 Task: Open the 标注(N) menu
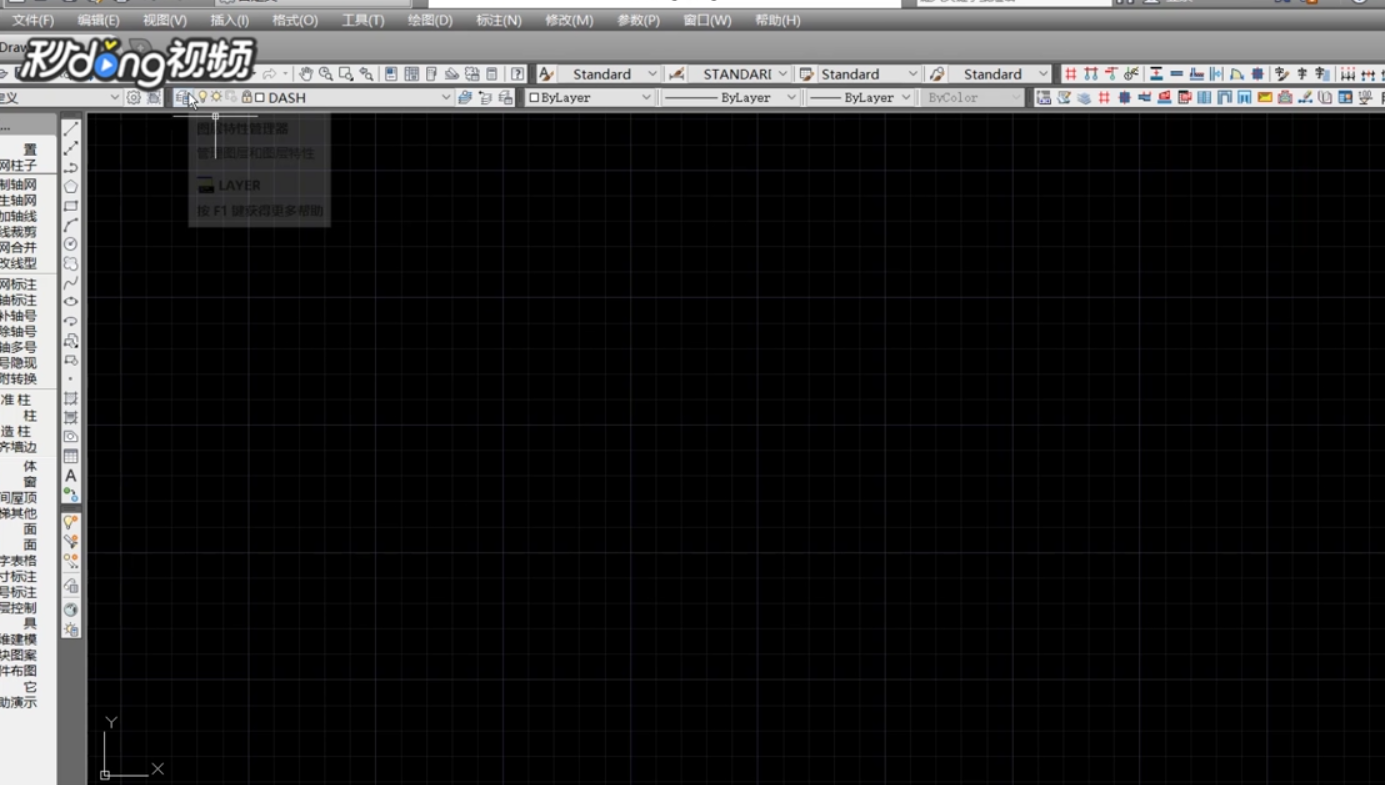coord(499,20)
